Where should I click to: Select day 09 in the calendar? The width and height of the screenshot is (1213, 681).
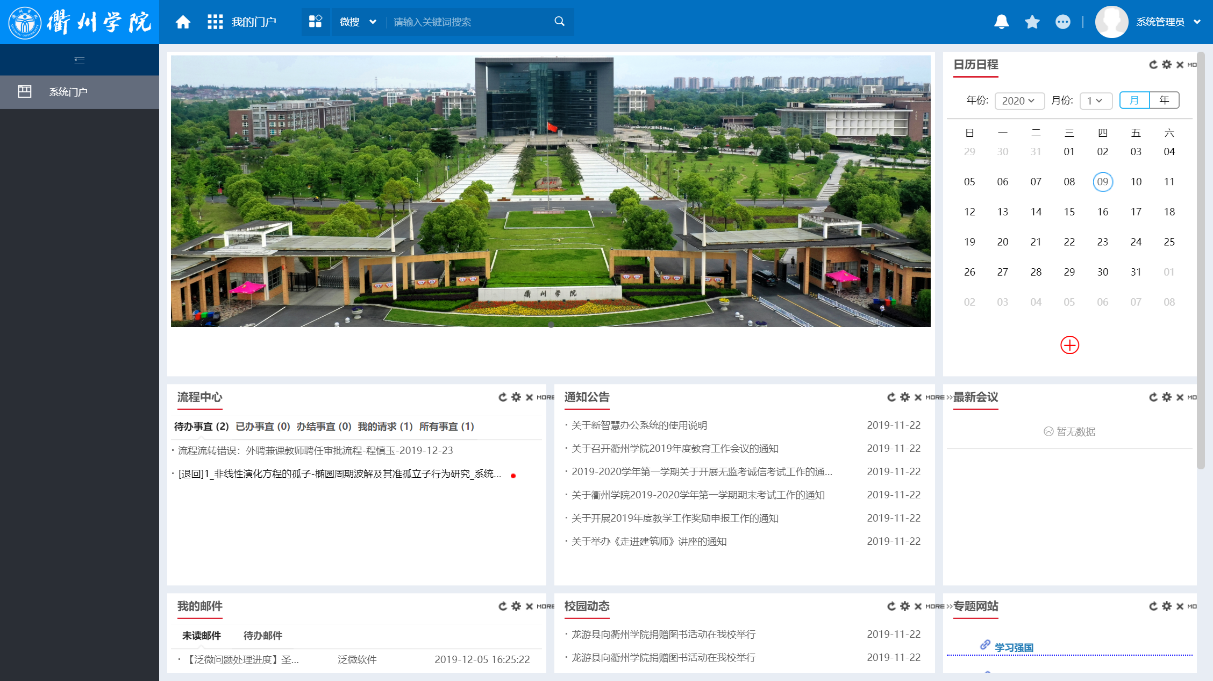coord(1103,182)
